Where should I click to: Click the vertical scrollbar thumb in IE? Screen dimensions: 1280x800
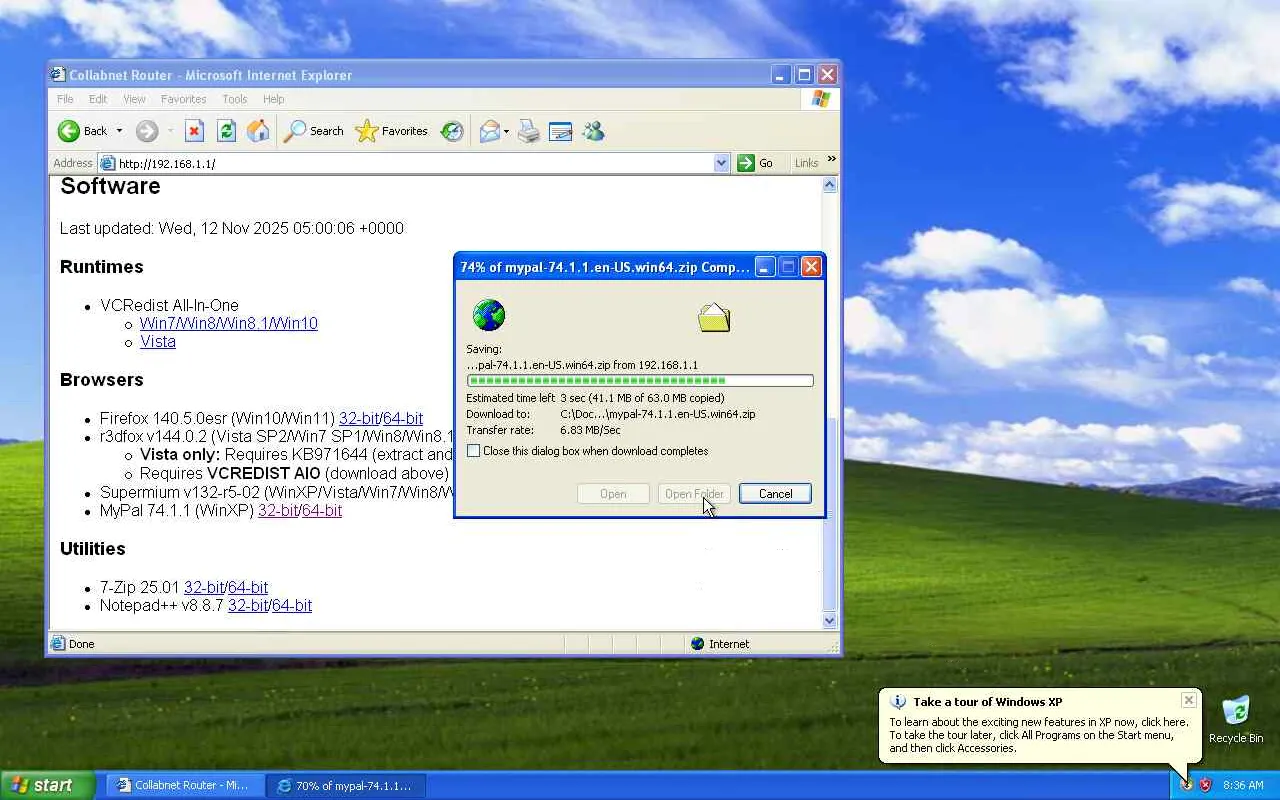click(829, 513)
